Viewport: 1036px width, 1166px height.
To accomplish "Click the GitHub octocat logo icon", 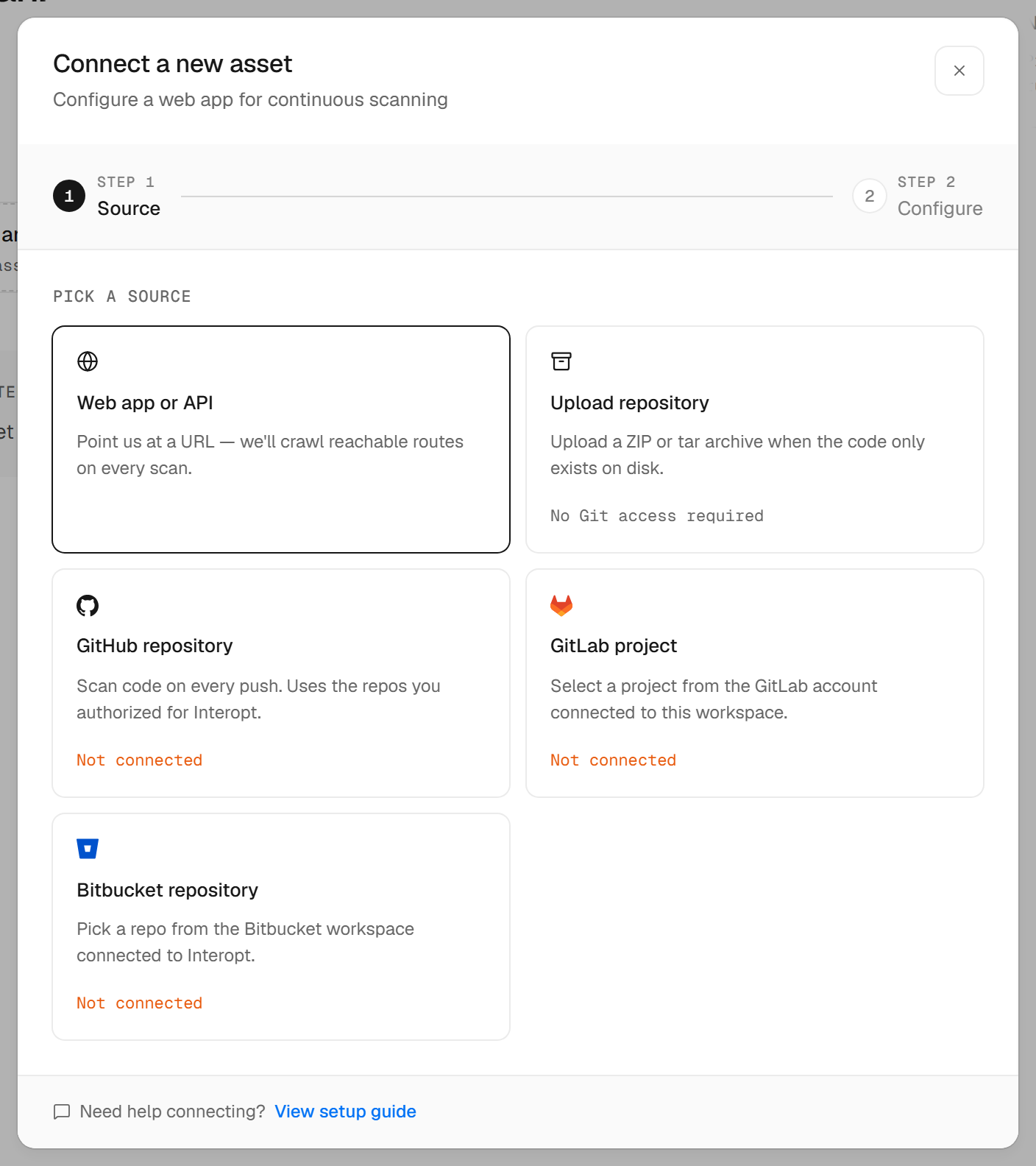I will [x=88, y=606].
